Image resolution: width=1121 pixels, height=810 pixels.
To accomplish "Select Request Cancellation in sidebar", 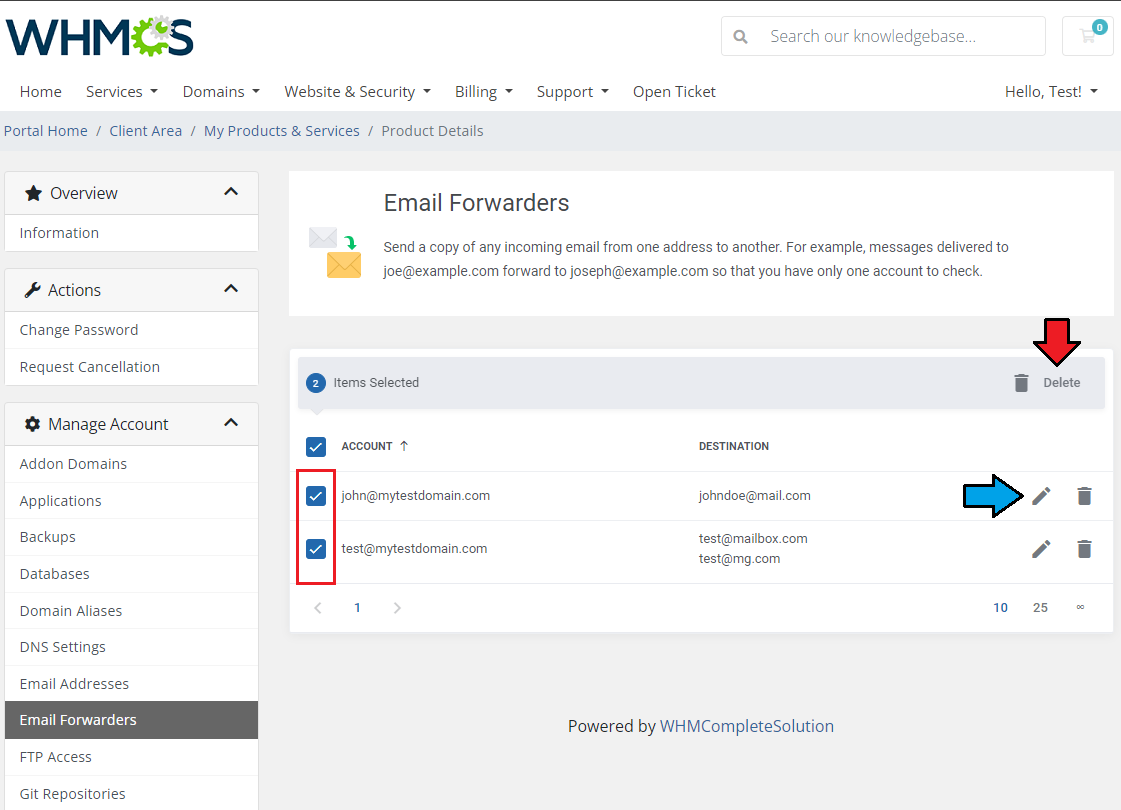I will [x=132, y=367].
